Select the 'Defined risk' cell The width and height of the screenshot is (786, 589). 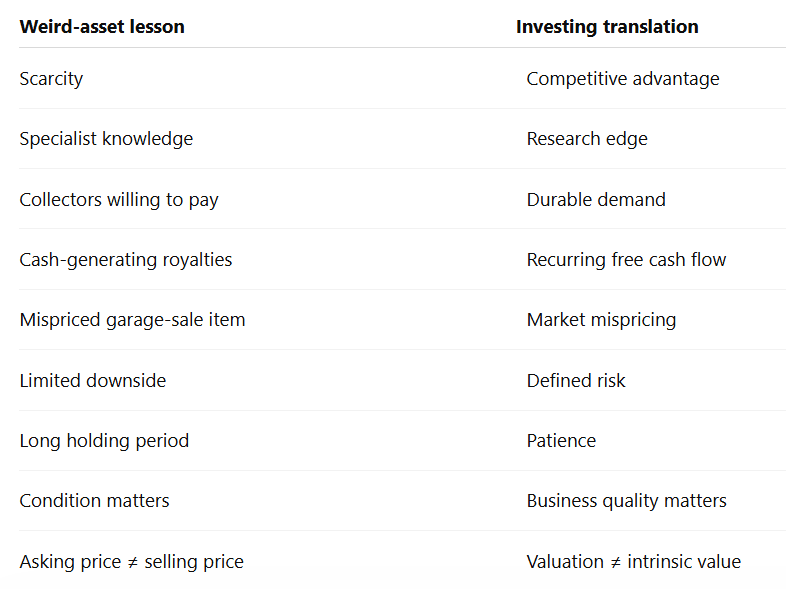coord(576,380)
